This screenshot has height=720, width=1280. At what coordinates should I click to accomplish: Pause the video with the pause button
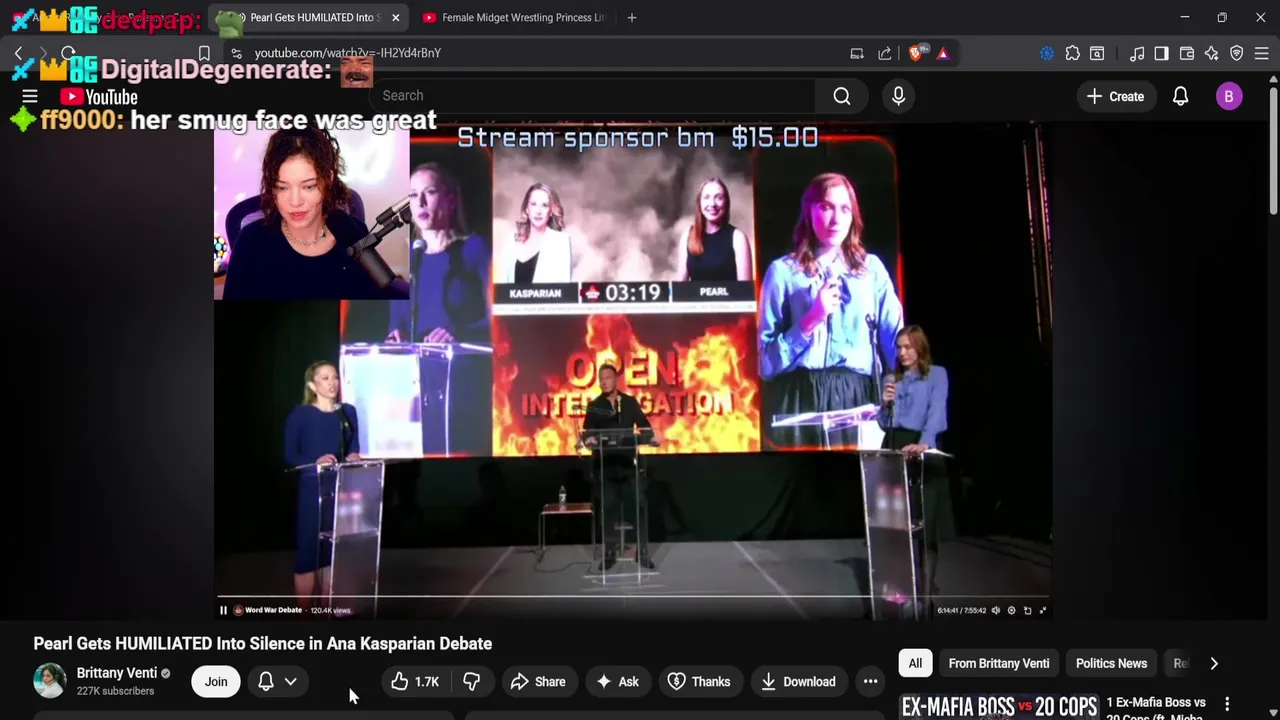click(223, 610)
